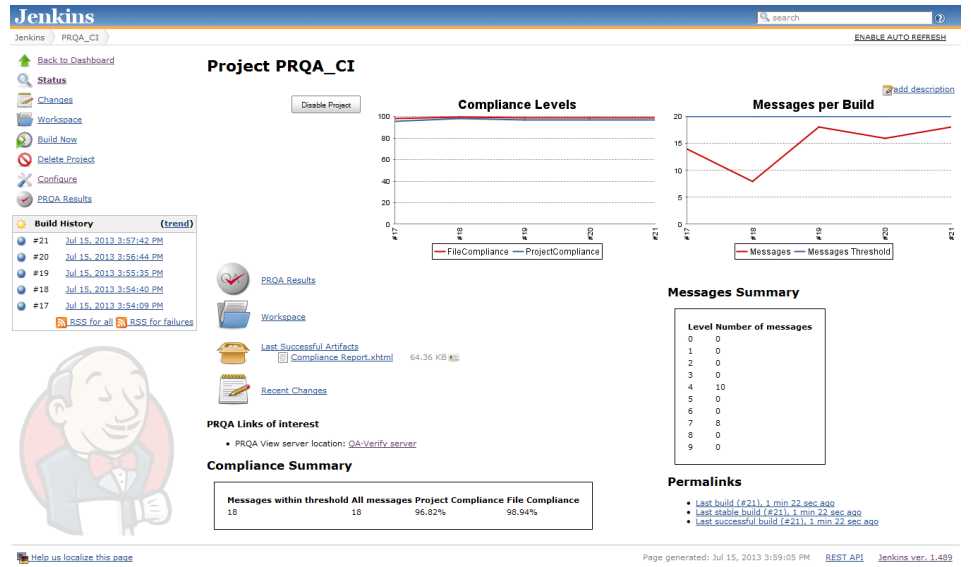Open the Build History trend link
Screen dimensions: 971x567
tap(176, 223)
